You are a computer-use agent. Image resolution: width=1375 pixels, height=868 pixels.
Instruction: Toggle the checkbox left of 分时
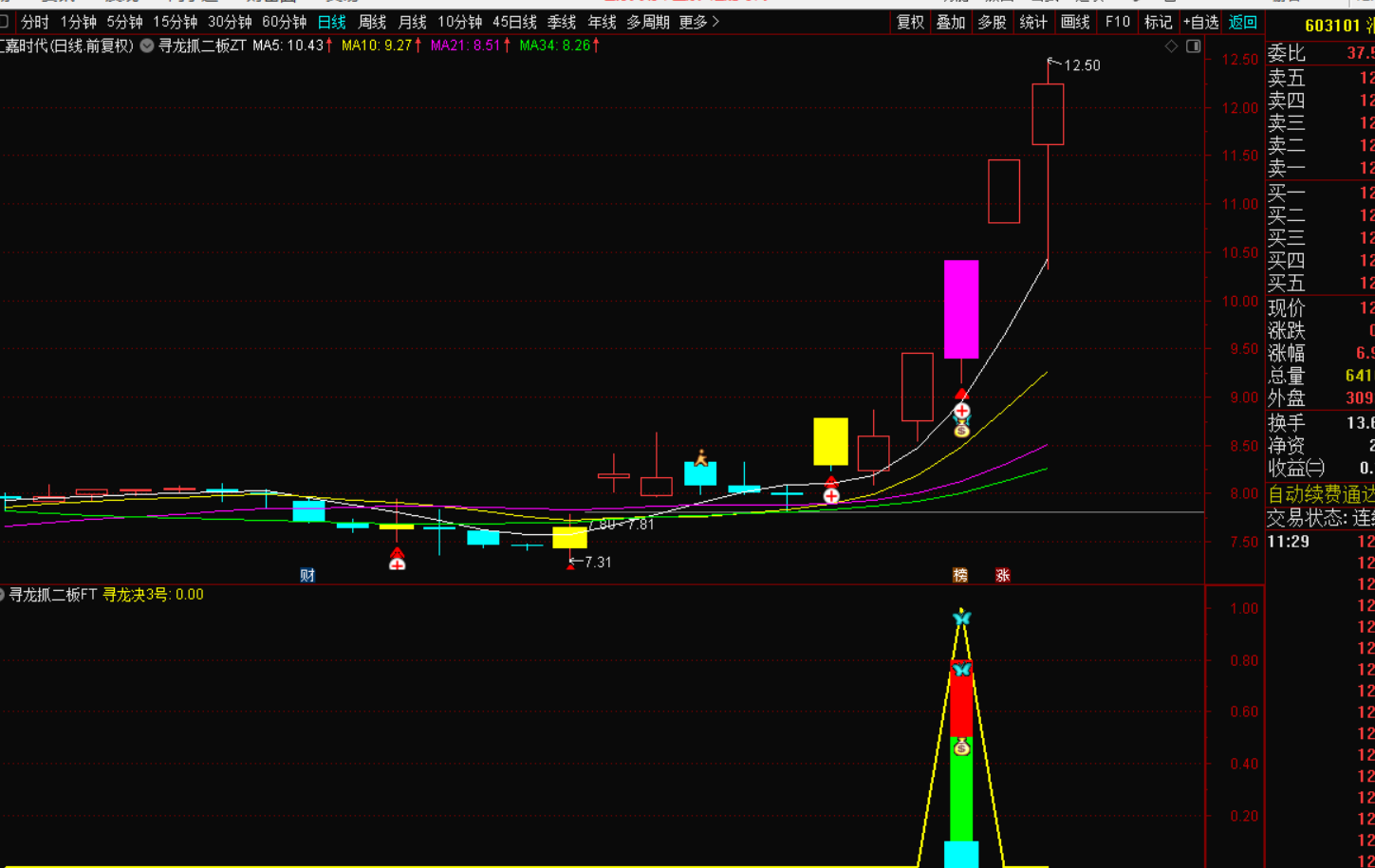tap(5, 22)
